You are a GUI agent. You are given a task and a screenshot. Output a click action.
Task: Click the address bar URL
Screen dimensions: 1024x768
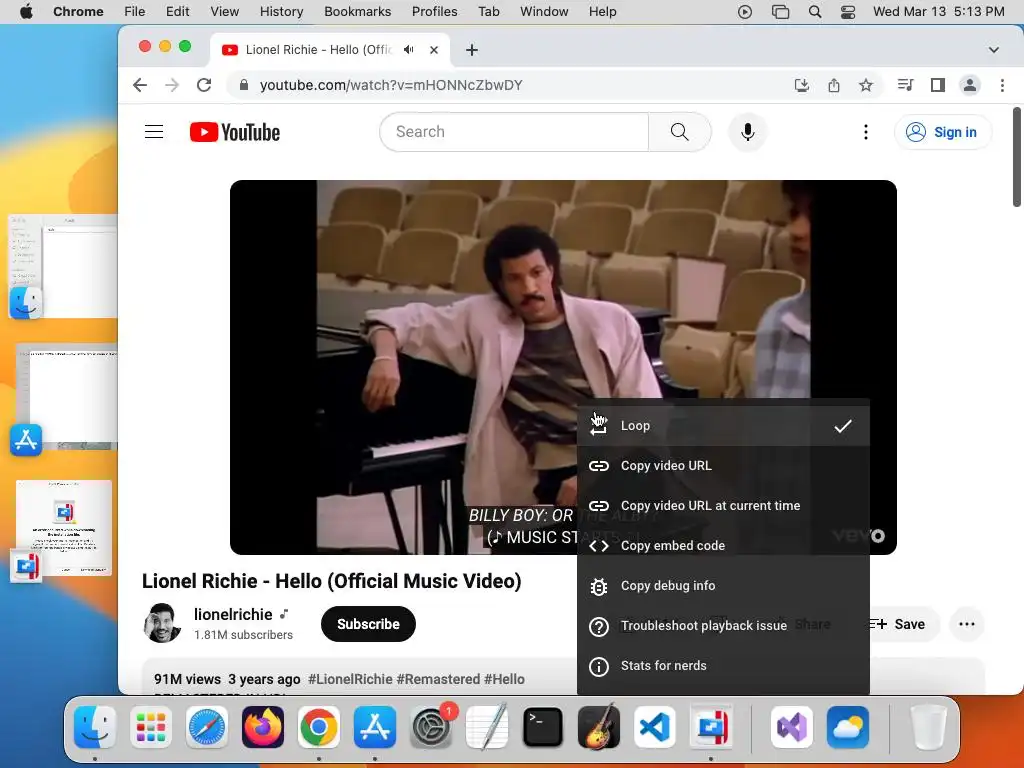tap(391, 85)
